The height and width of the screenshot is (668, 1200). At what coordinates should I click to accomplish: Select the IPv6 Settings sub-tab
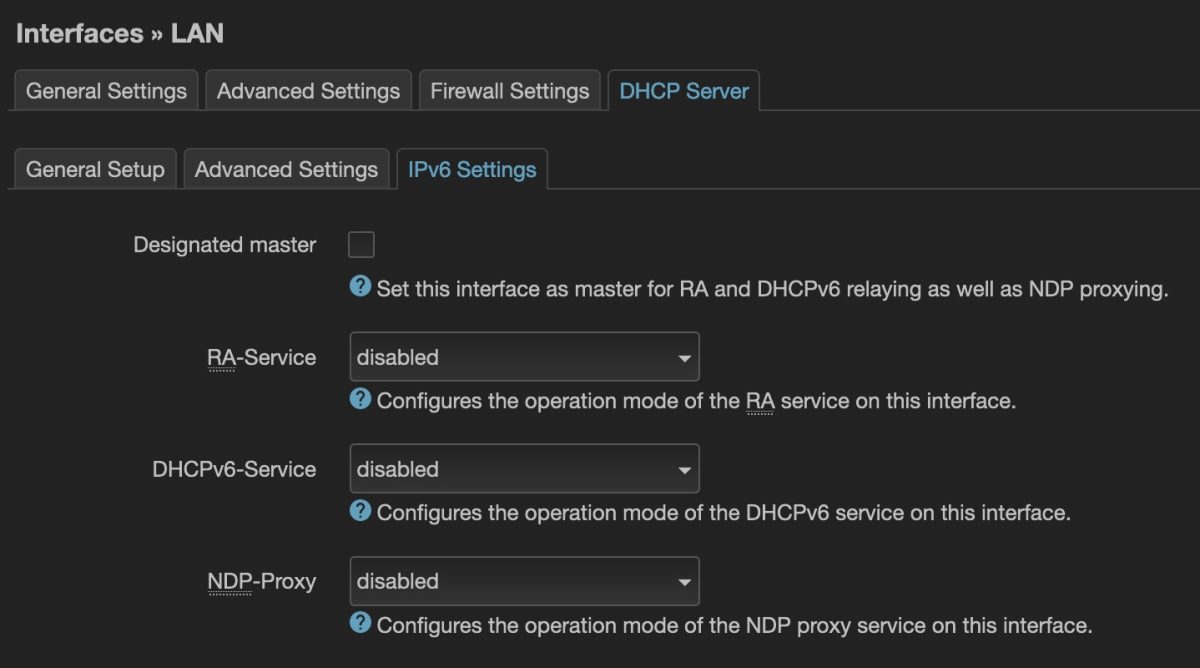coord(472,169)
